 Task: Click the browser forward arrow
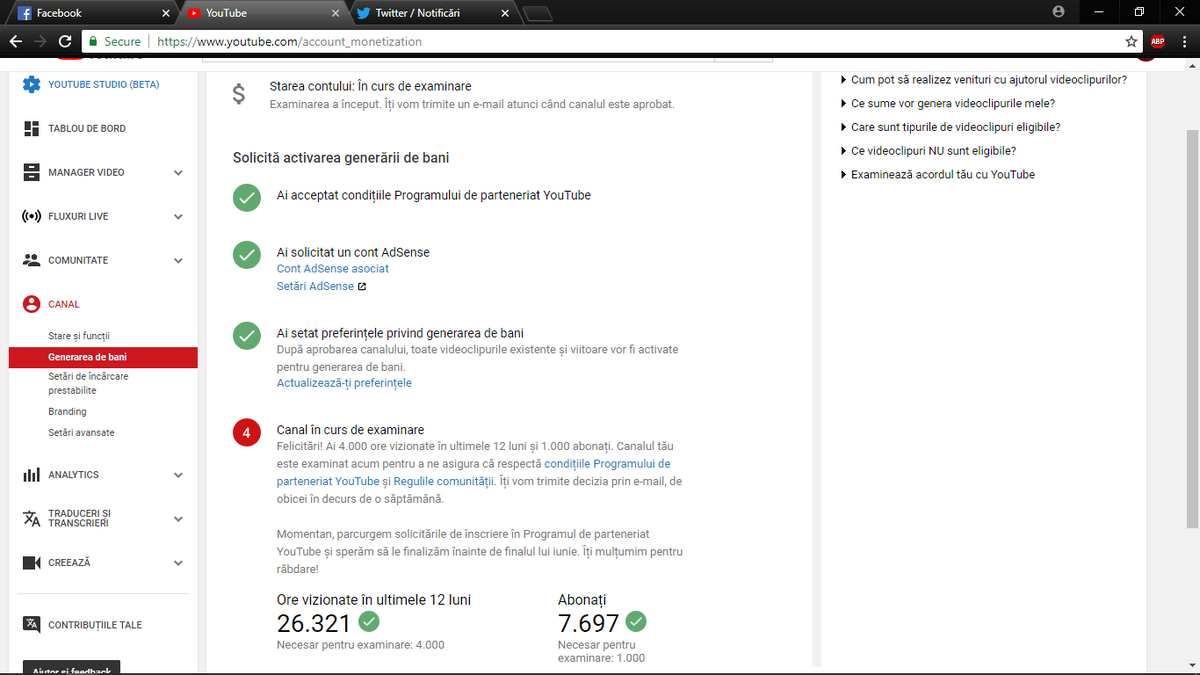(x=40, y=42)
